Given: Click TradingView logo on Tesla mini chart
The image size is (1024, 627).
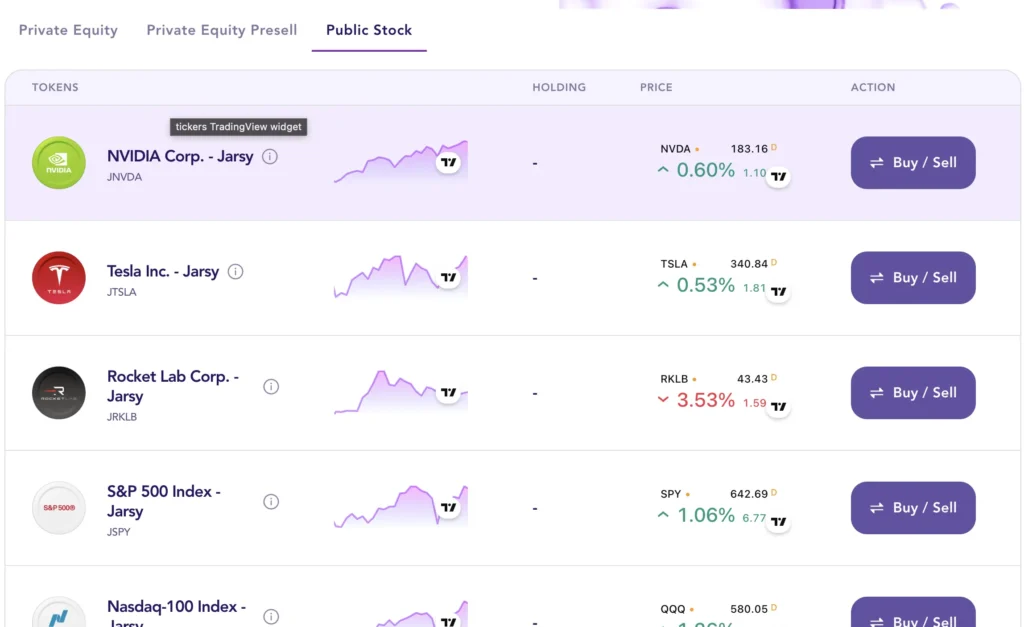Looking at the screenshot, I should 448,278.
